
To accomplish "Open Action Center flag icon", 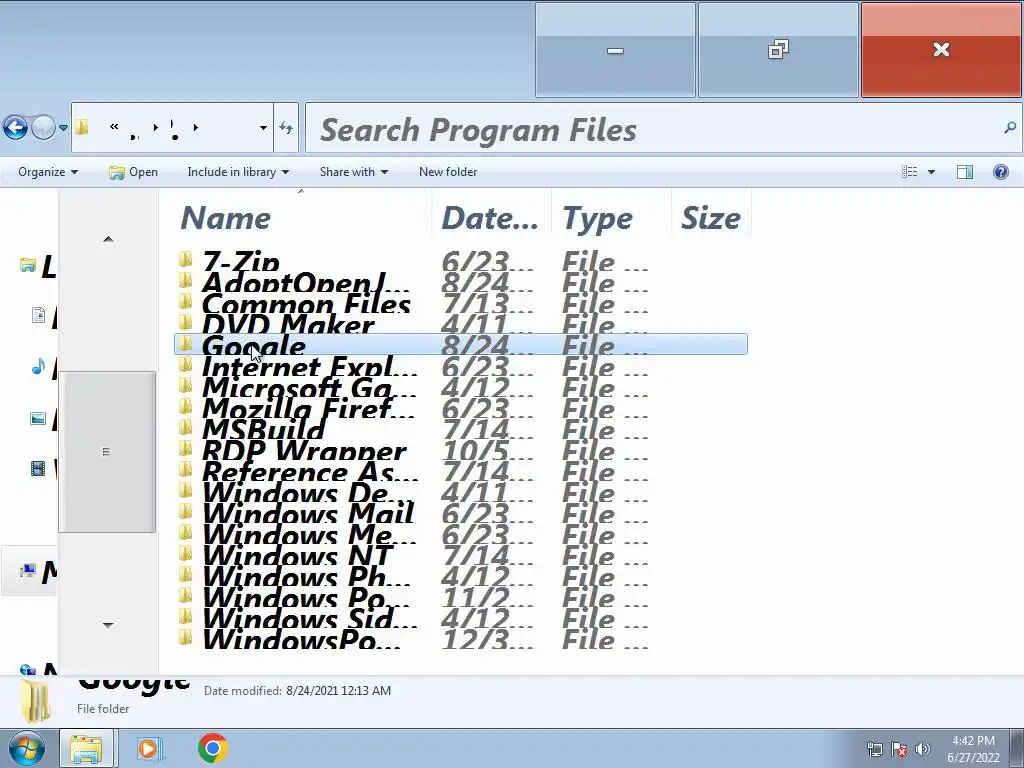I will (x=899, y=749).
